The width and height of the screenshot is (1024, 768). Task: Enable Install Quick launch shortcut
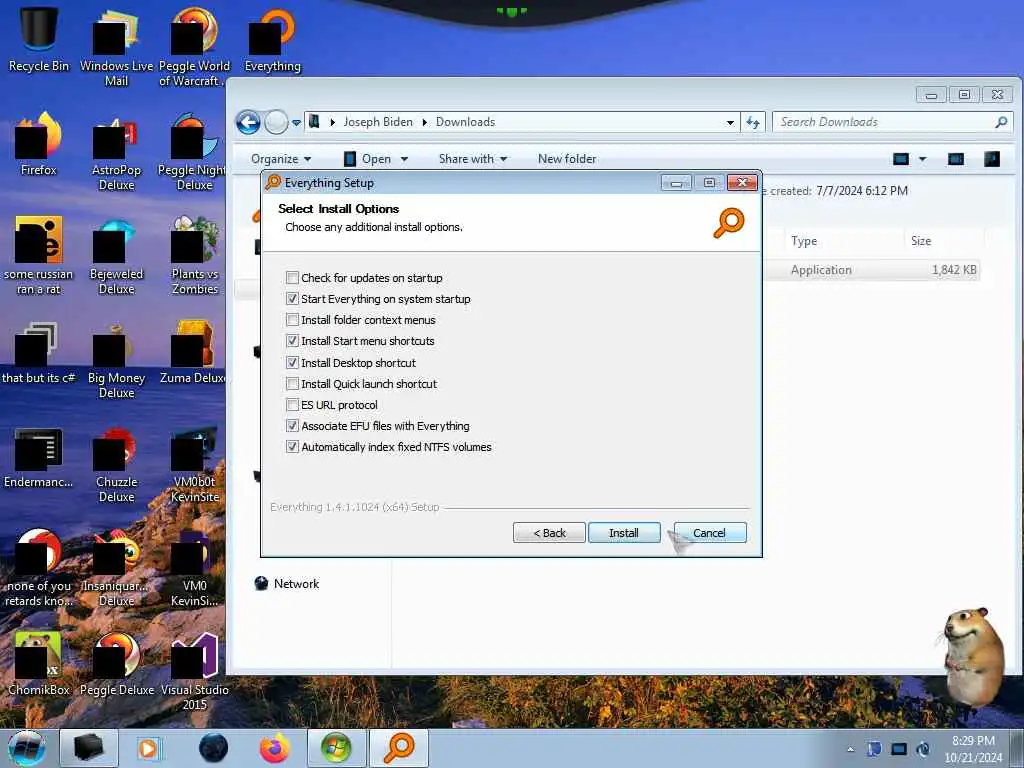point(293,384)
